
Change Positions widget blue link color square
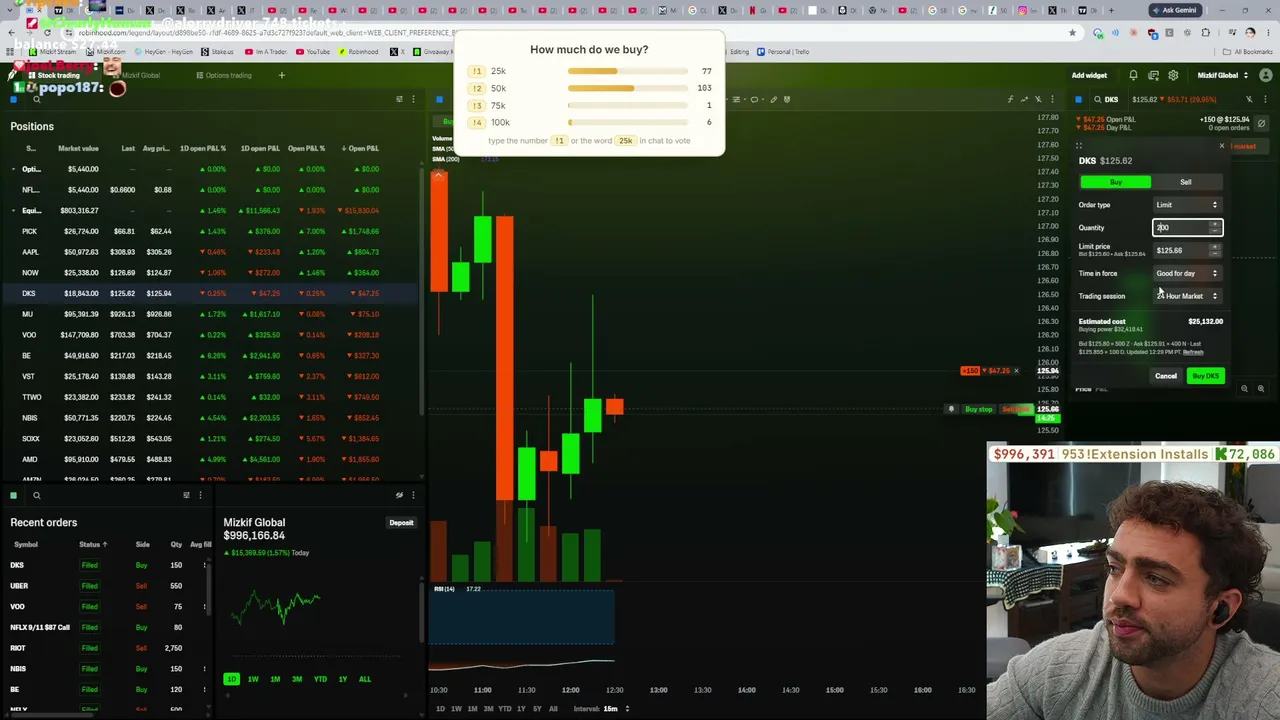[x=14, y=99]
